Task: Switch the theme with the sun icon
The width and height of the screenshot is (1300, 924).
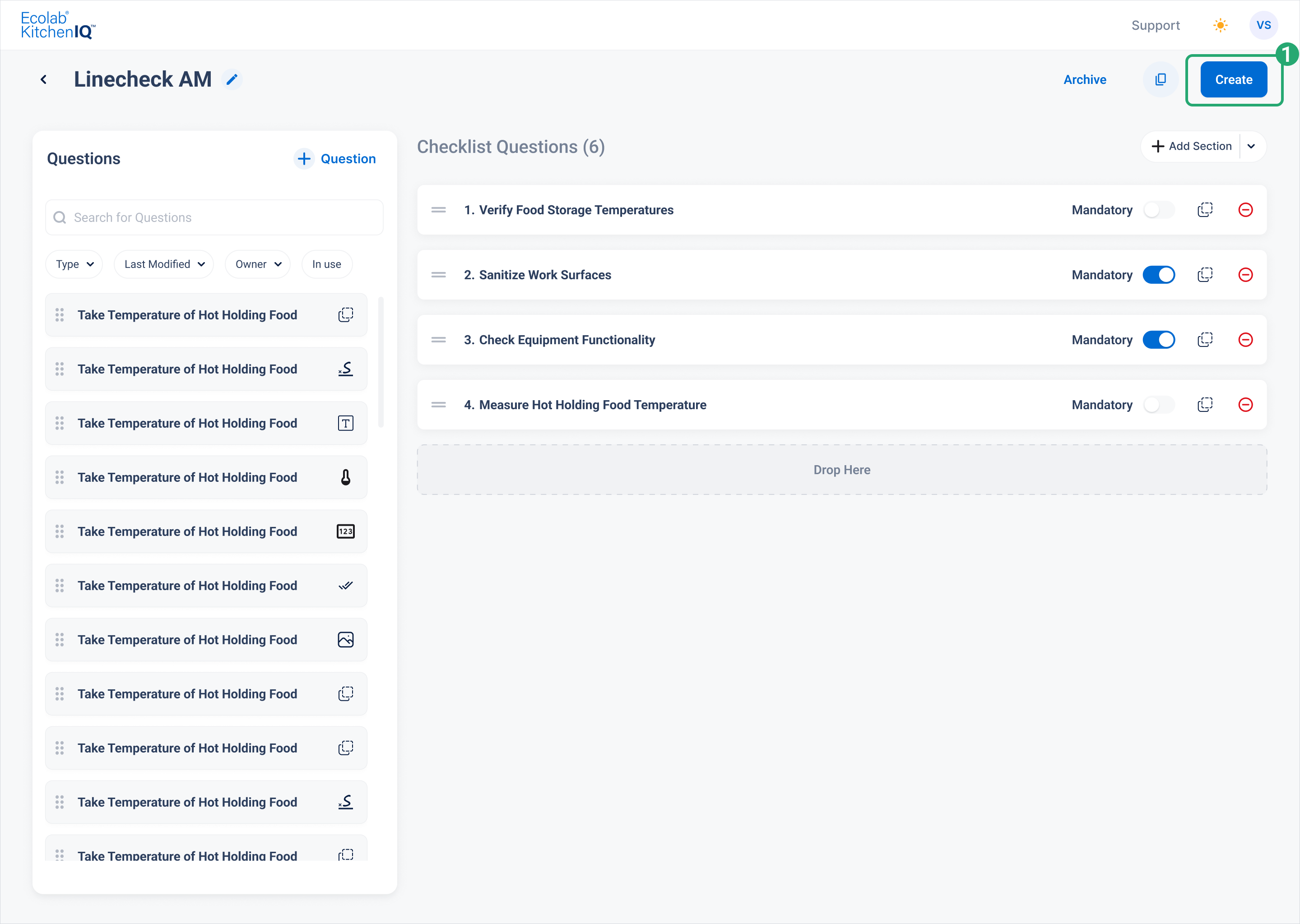Action: 1220,25
